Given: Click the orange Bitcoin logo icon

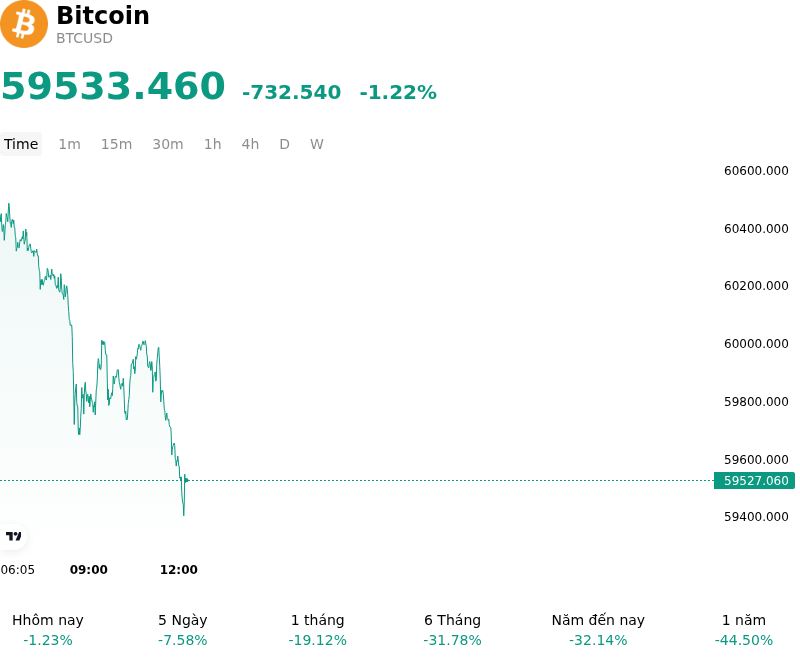Looking at the screenshot, I should click(23, 24).
